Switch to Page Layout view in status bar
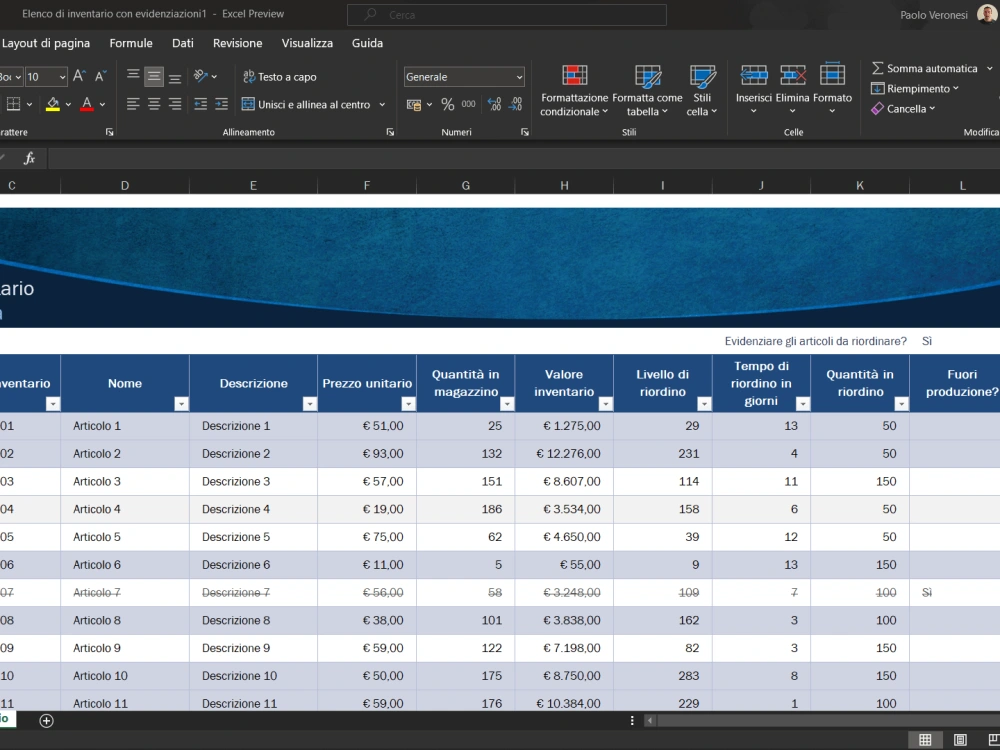This screenshot has width=1000, height=750. [960, 740]
